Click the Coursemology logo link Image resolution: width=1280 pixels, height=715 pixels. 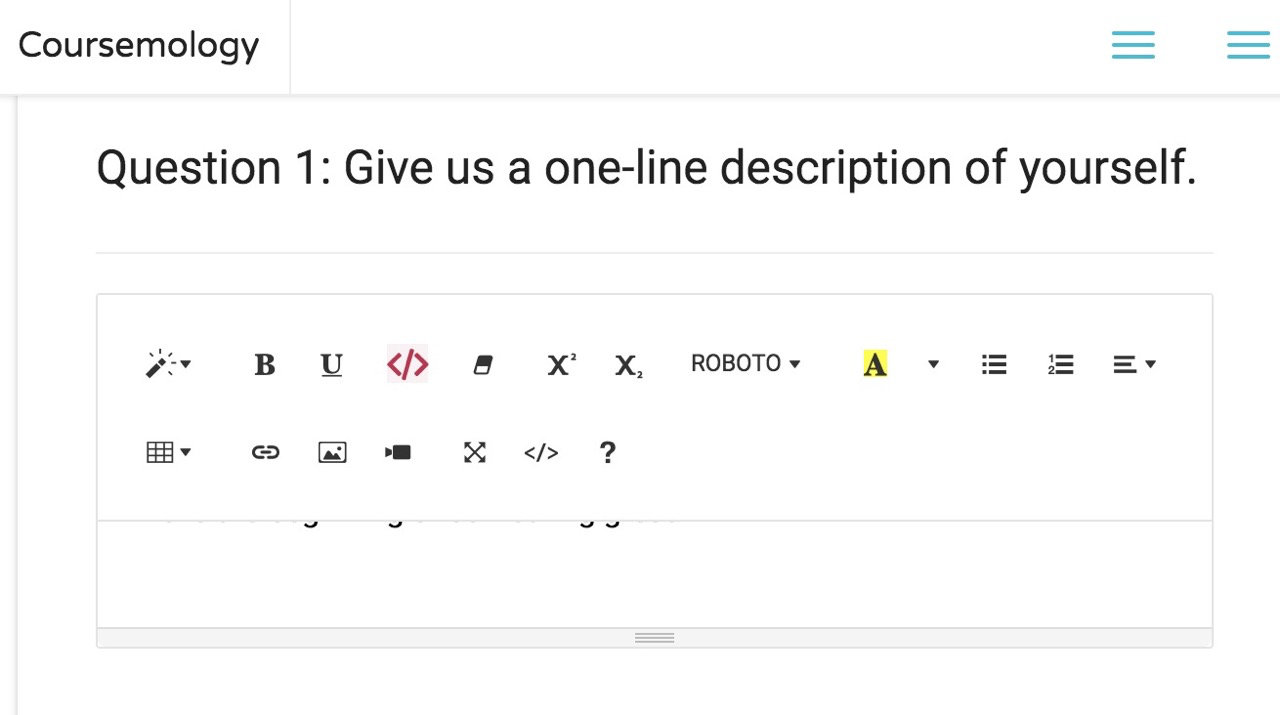[138, 45]
